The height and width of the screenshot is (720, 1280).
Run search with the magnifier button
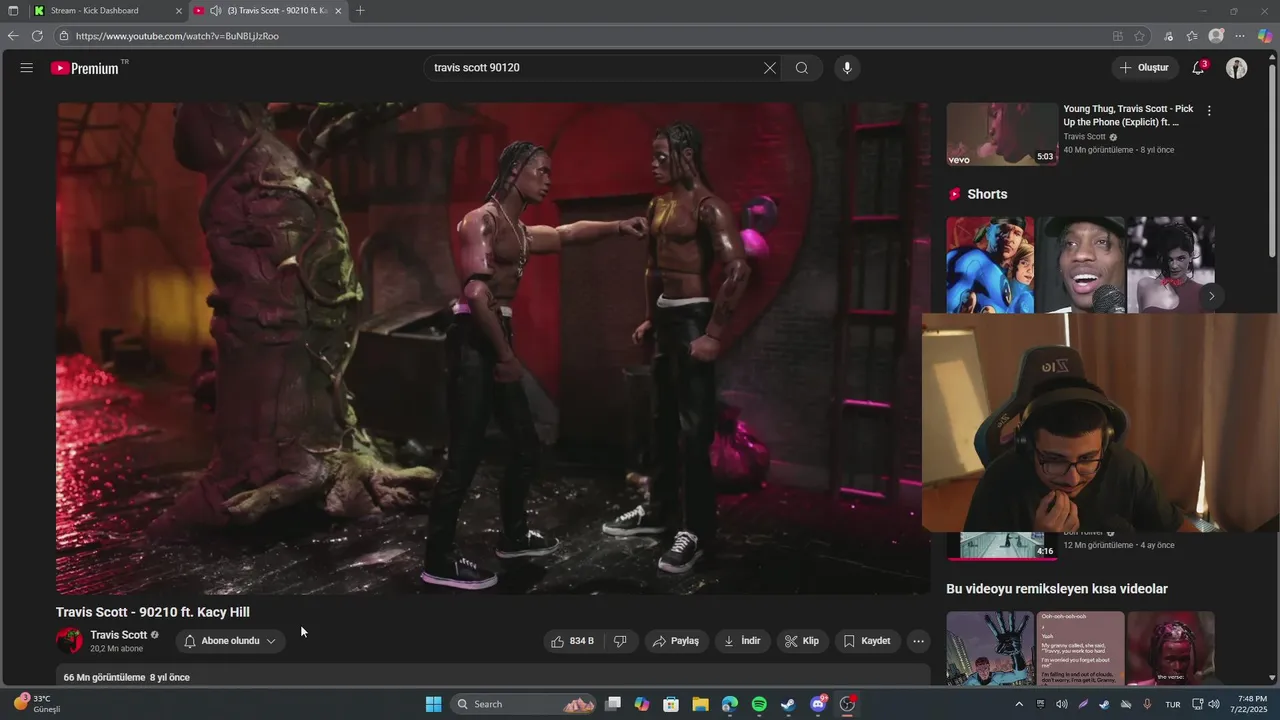802,68
